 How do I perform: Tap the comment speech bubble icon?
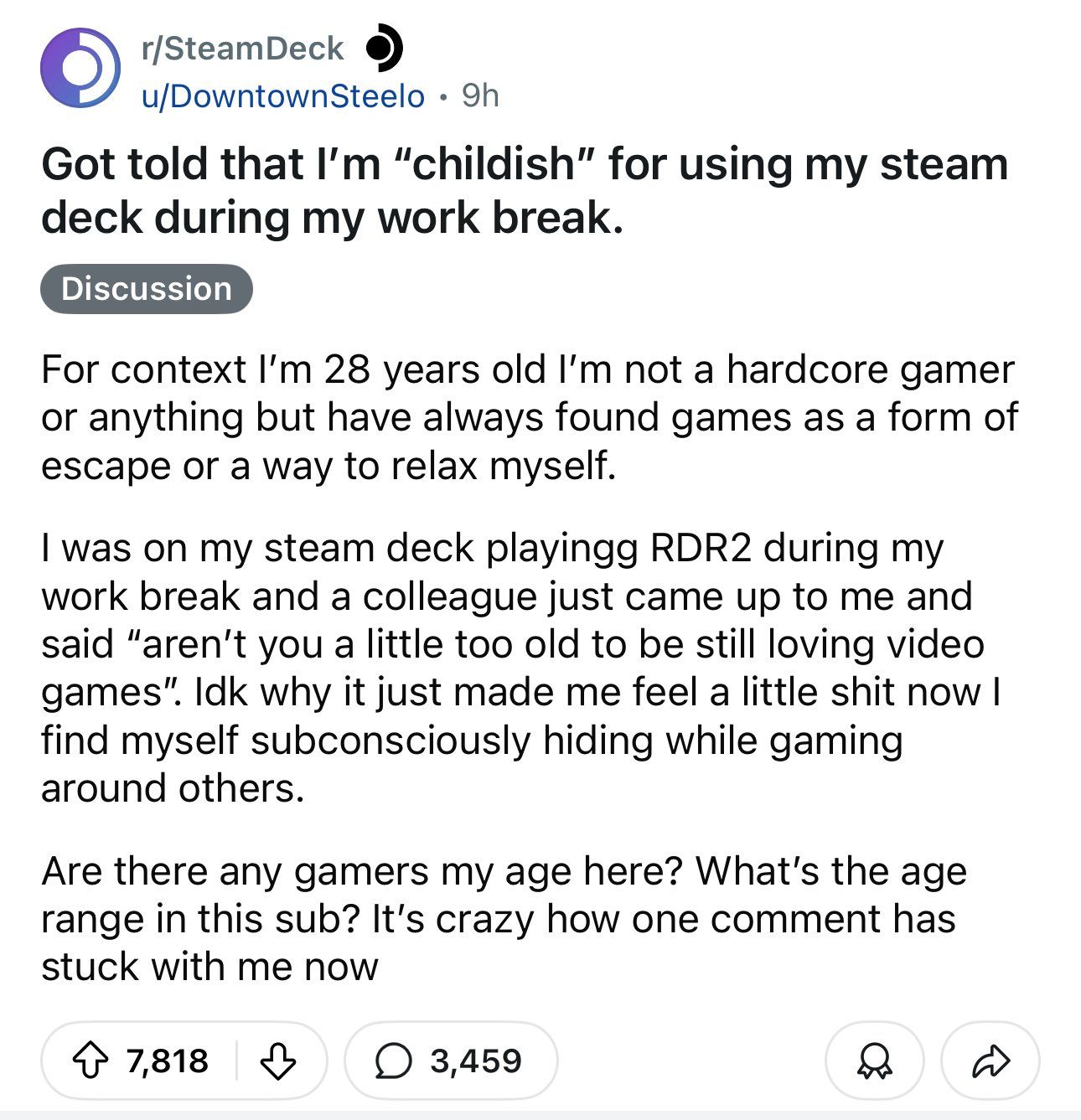(391, 1061)
